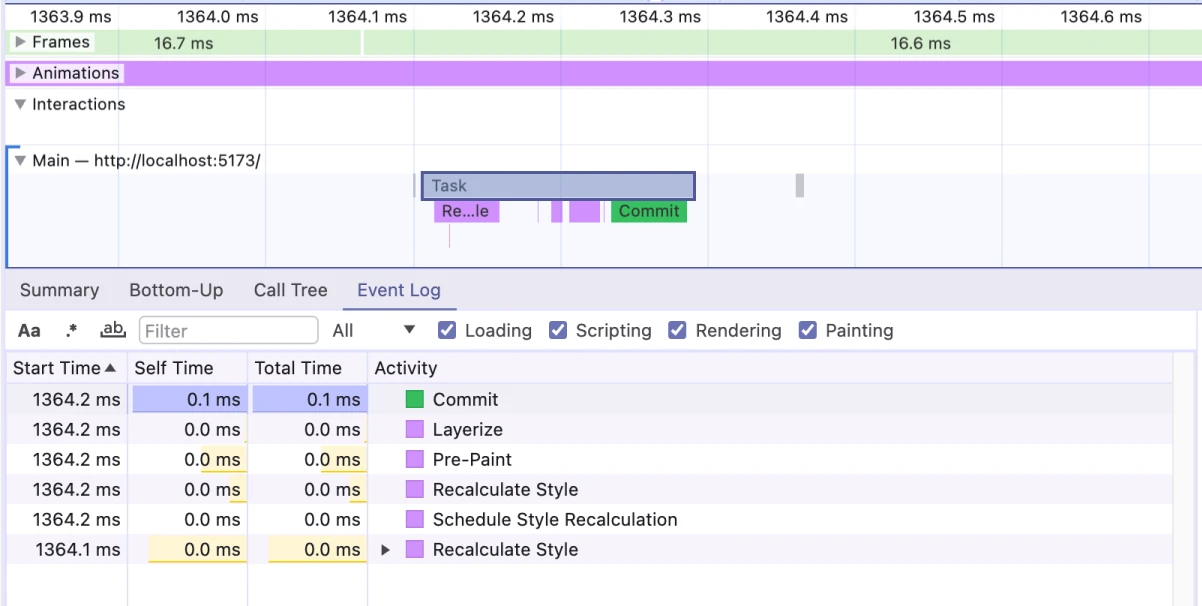Expand the bottom Recalculate Style row
The height and width of the screenshot is (606, 1202).
pos(385,550)
